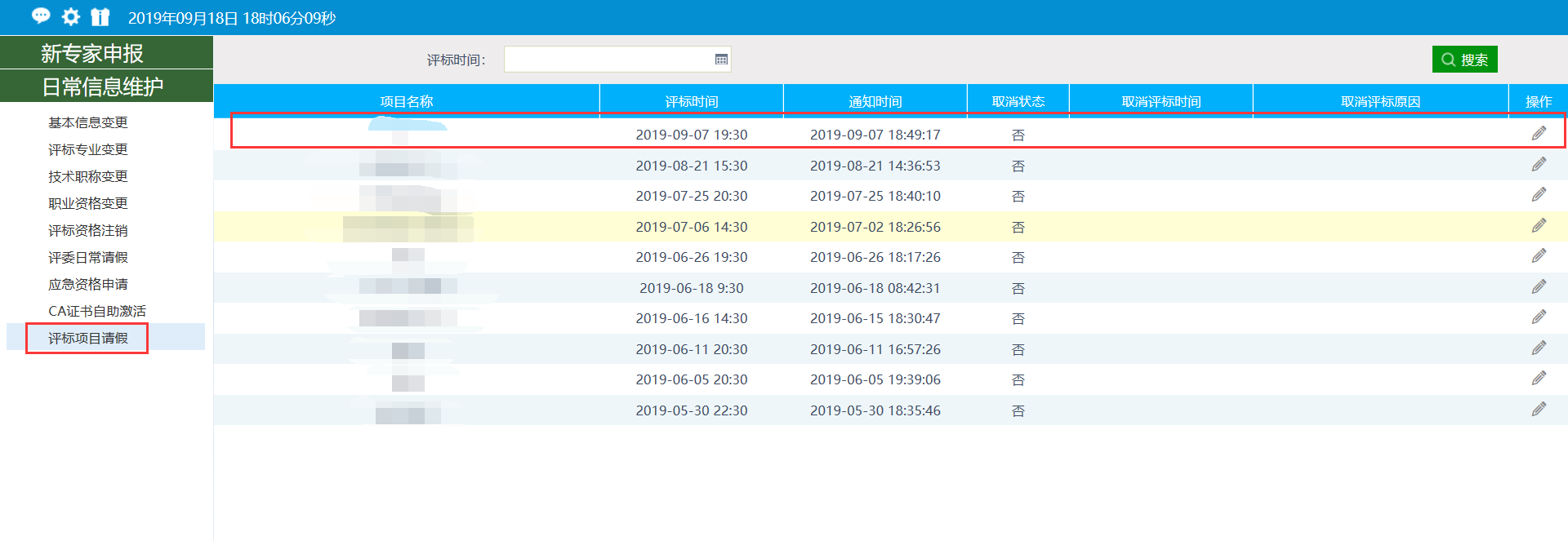
Task: Go to 评委日常请假 menu item
Action: (88, 257)
